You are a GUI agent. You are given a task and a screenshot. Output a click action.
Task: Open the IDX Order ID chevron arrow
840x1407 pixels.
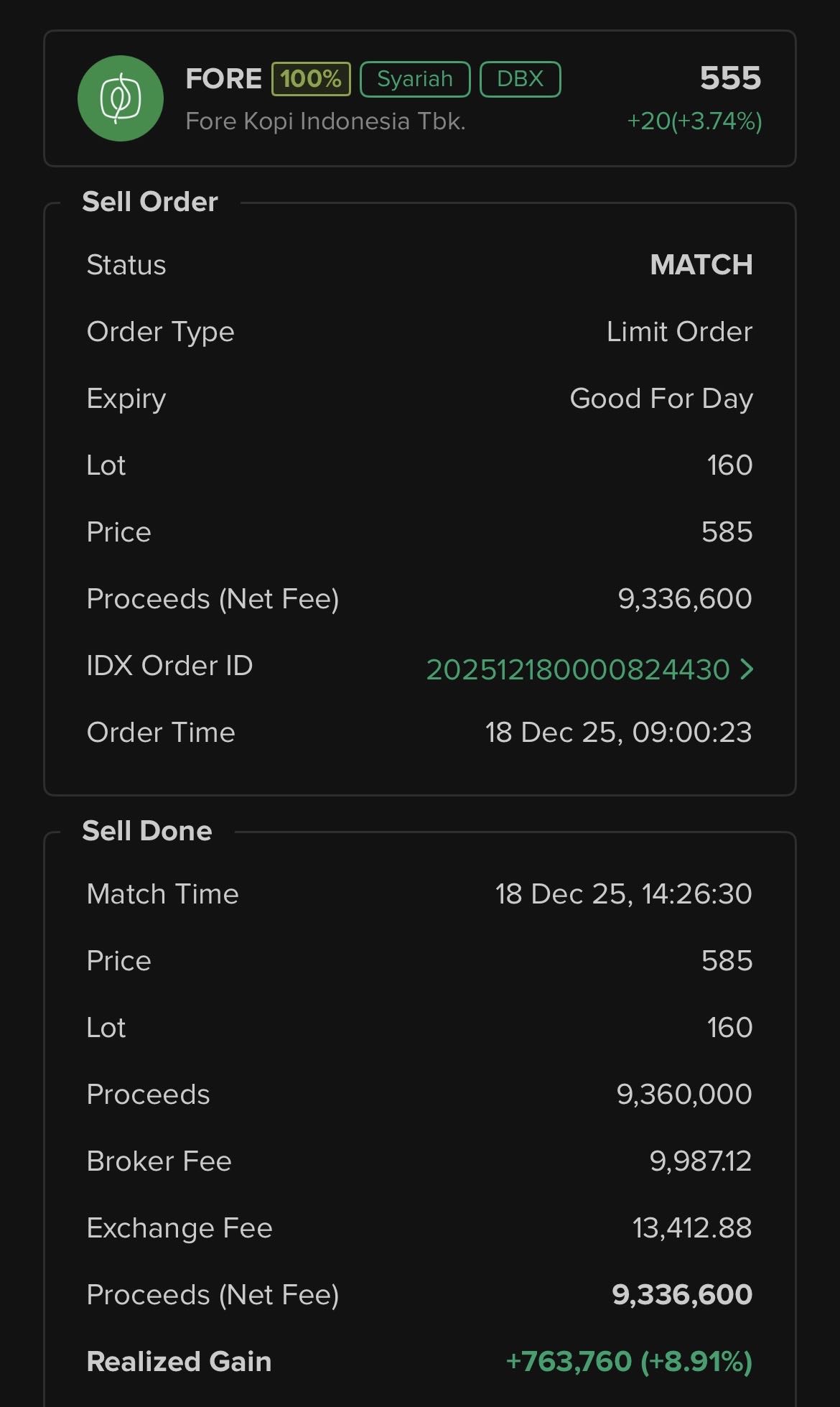coord(747,669)
